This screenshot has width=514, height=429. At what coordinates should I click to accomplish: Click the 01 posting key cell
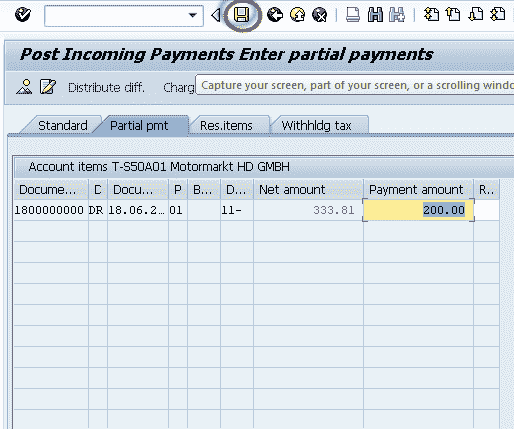(x=178, y=210)
